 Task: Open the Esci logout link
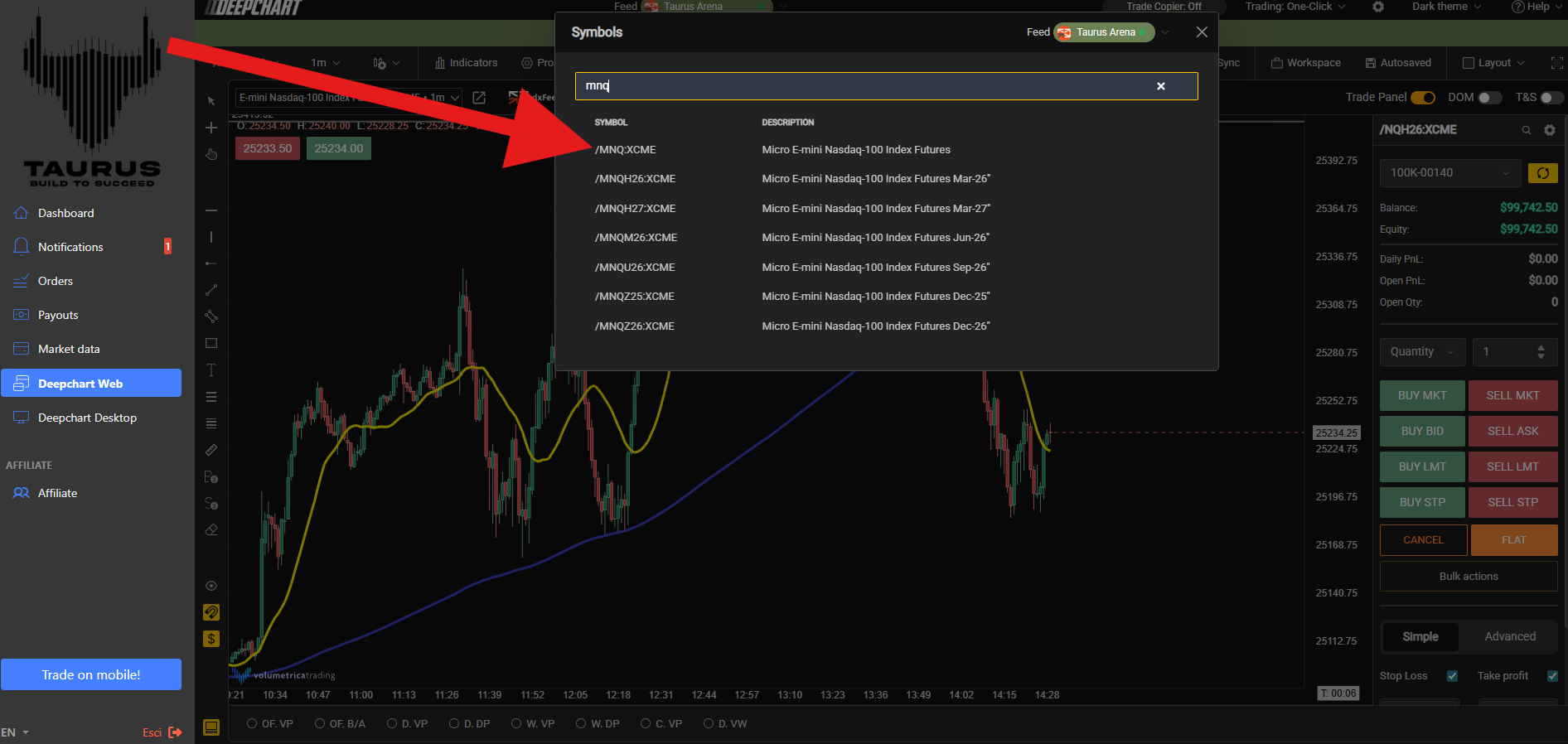point(162,732)
